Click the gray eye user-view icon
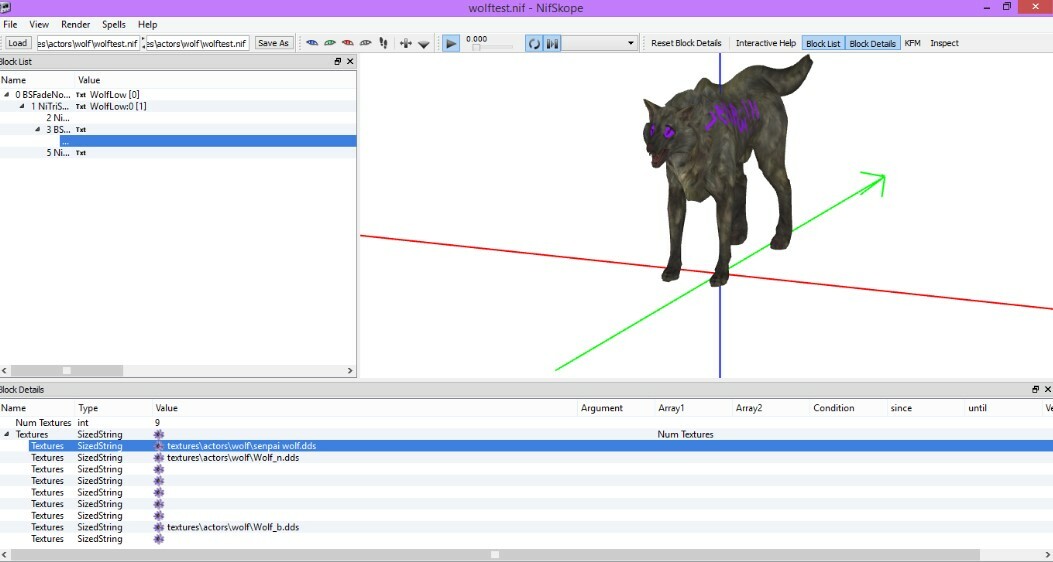1053x562 pixels. point(365,43)
